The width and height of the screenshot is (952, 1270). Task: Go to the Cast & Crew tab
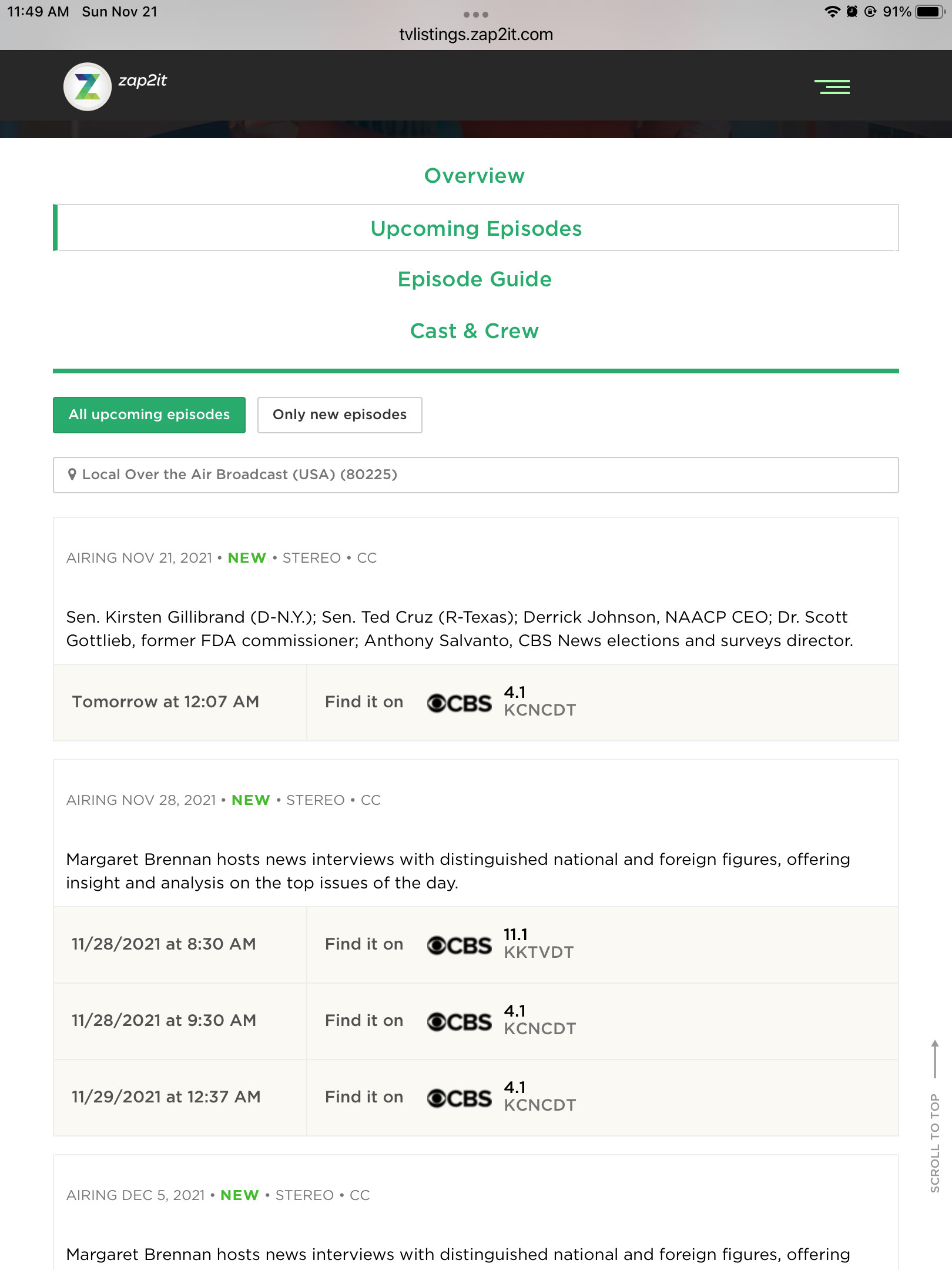click(474, 331)
